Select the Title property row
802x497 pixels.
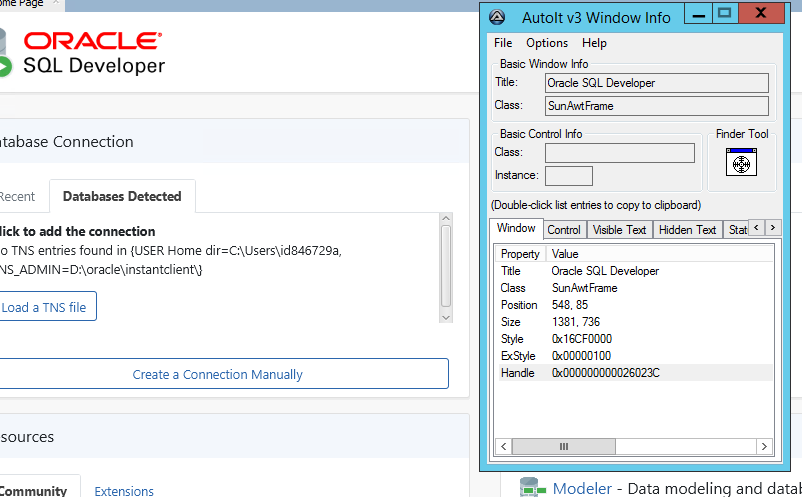click(634, 271)
